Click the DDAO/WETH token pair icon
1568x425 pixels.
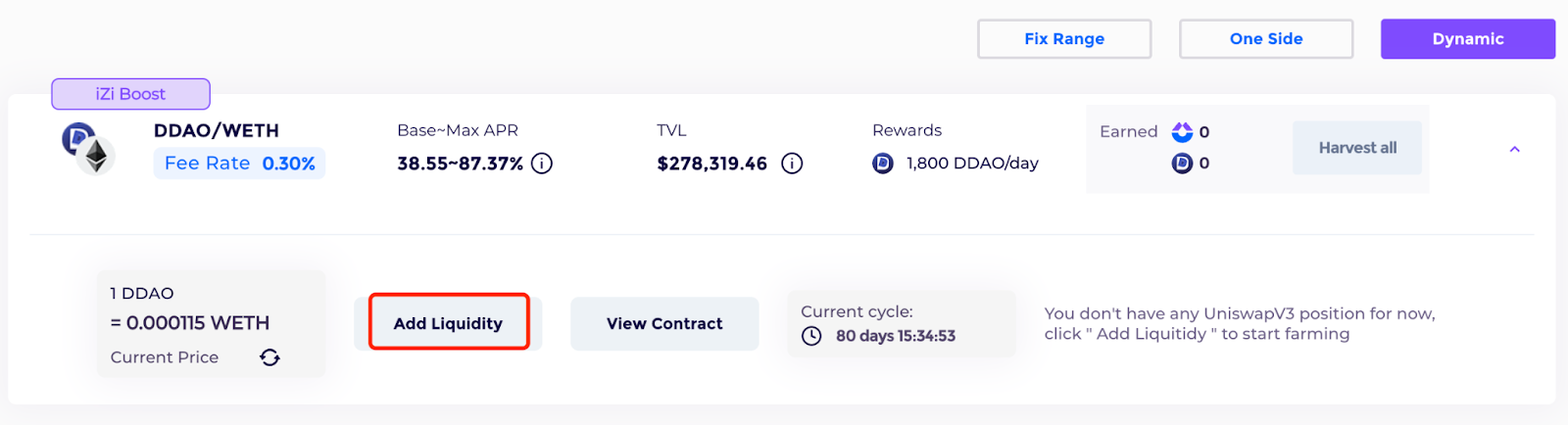[x=88, y=148]
